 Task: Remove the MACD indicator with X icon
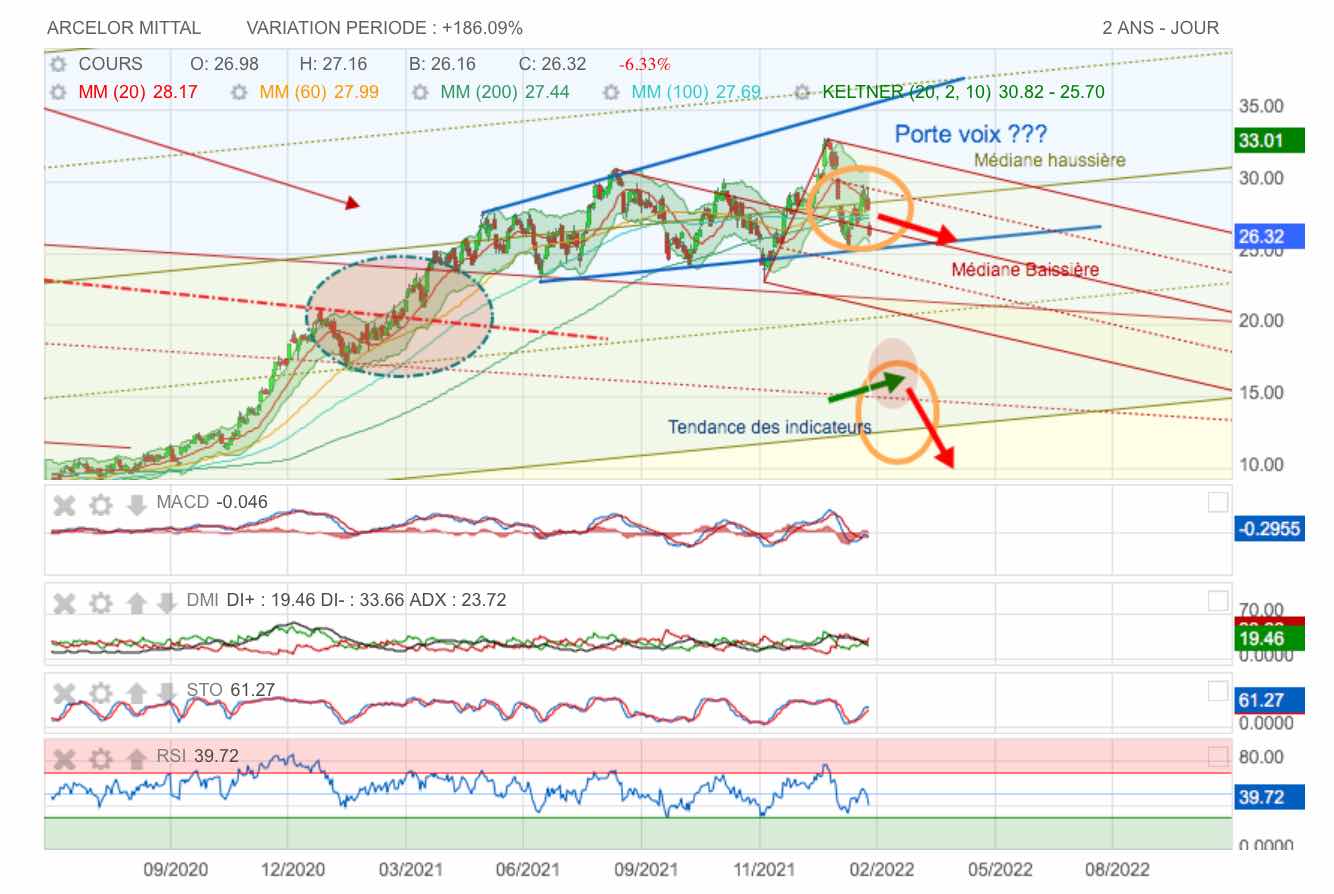[x=64, y=504]
